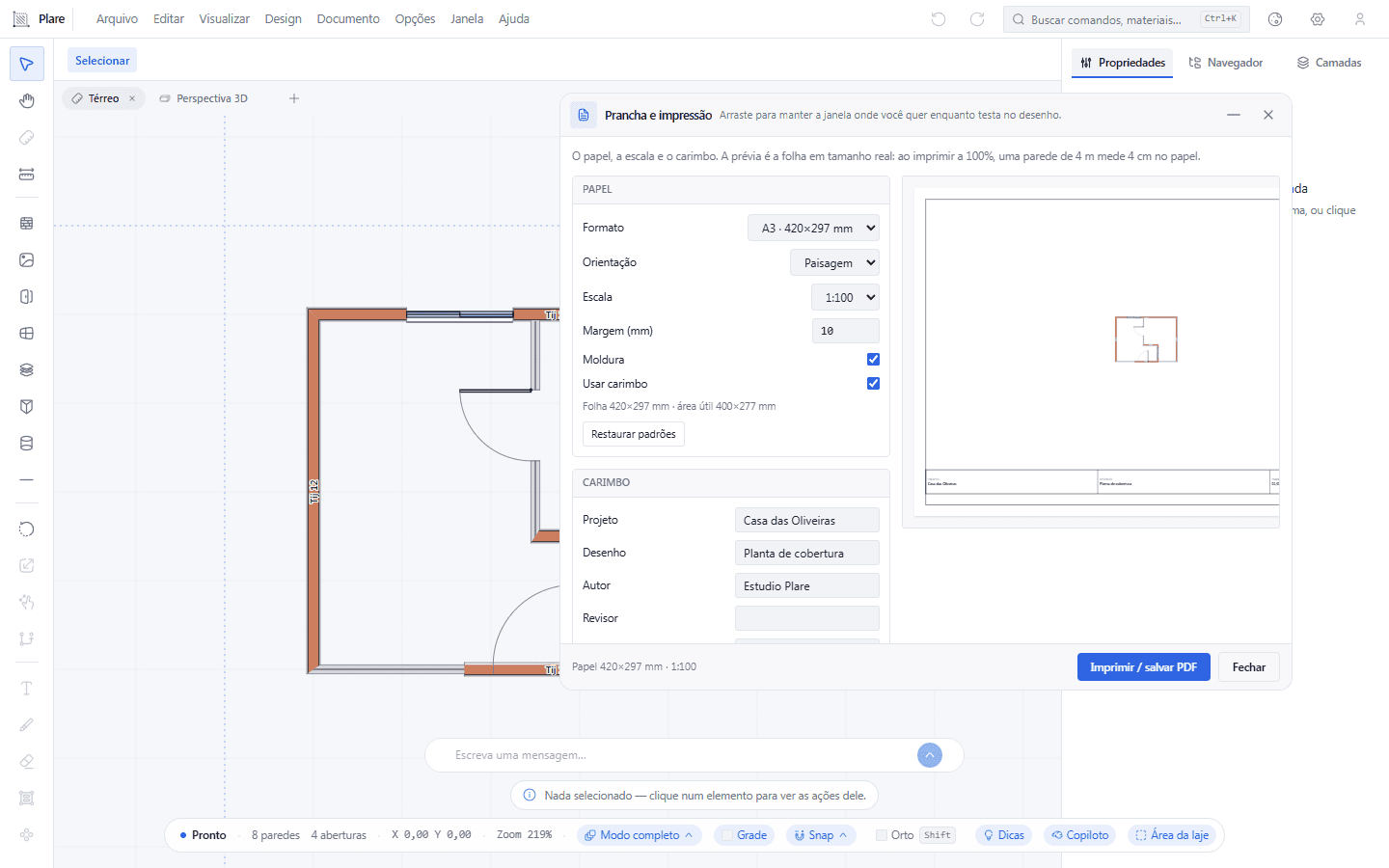Enable the Orto checkbox in status bar
The image size is (1389, 868).
point(882,835)
